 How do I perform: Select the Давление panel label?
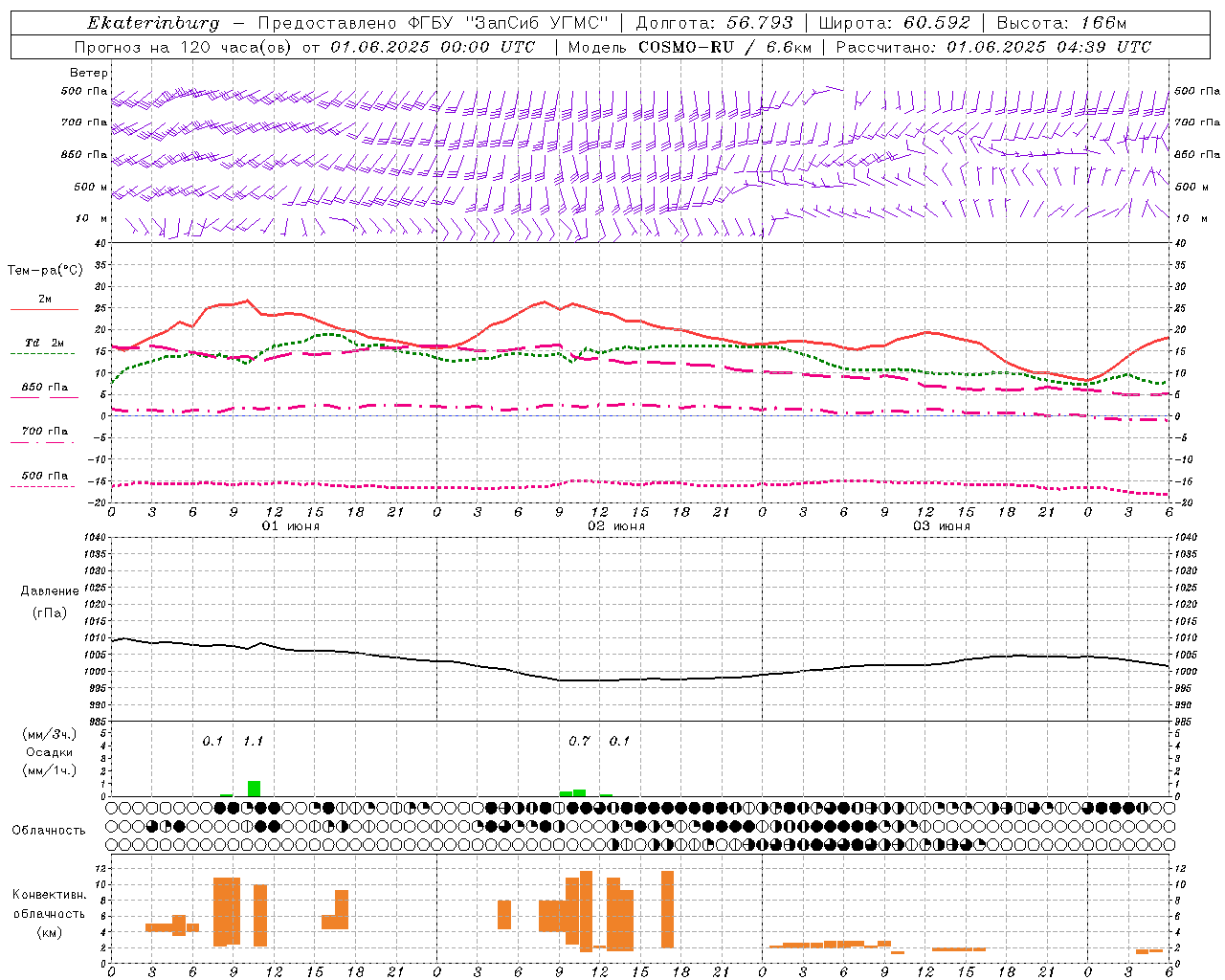(50, 591)
